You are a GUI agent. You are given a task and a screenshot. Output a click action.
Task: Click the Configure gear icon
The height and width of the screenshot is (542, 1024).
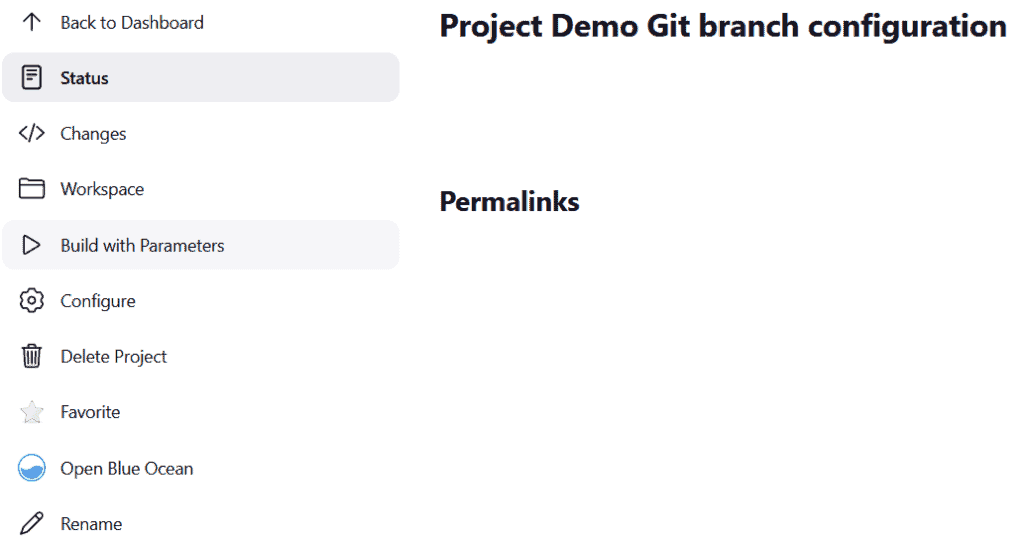tap(31, 300)
